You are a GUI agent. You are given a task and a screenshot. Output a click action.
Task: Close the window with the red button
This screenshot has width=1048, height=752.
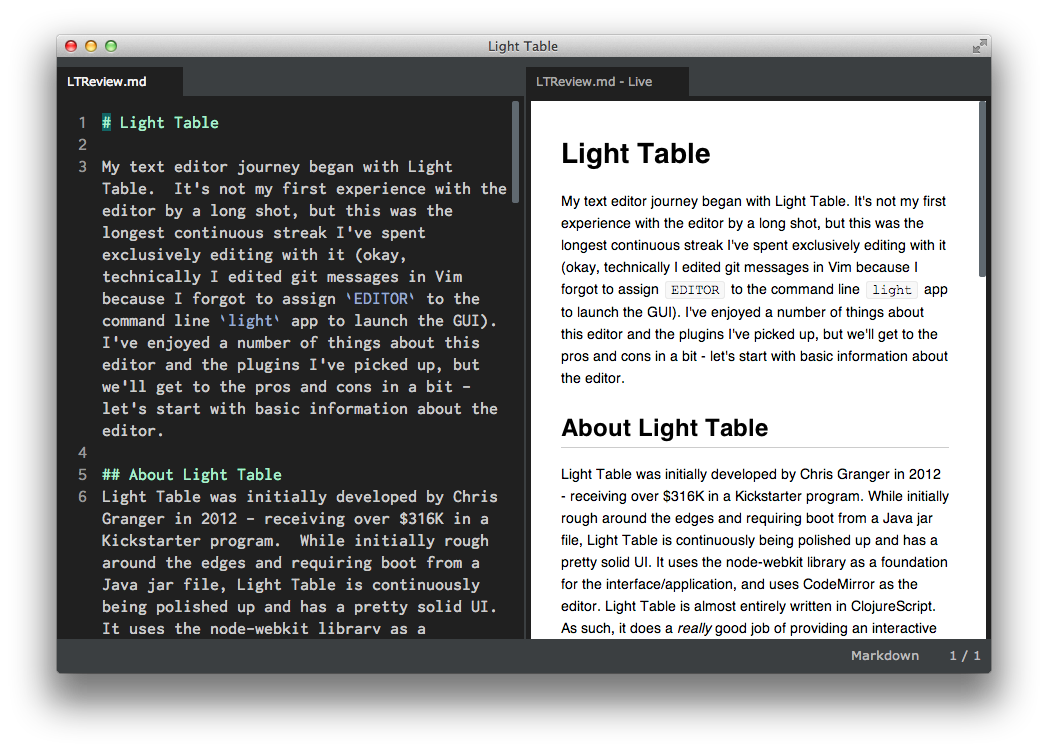(71, 46)
